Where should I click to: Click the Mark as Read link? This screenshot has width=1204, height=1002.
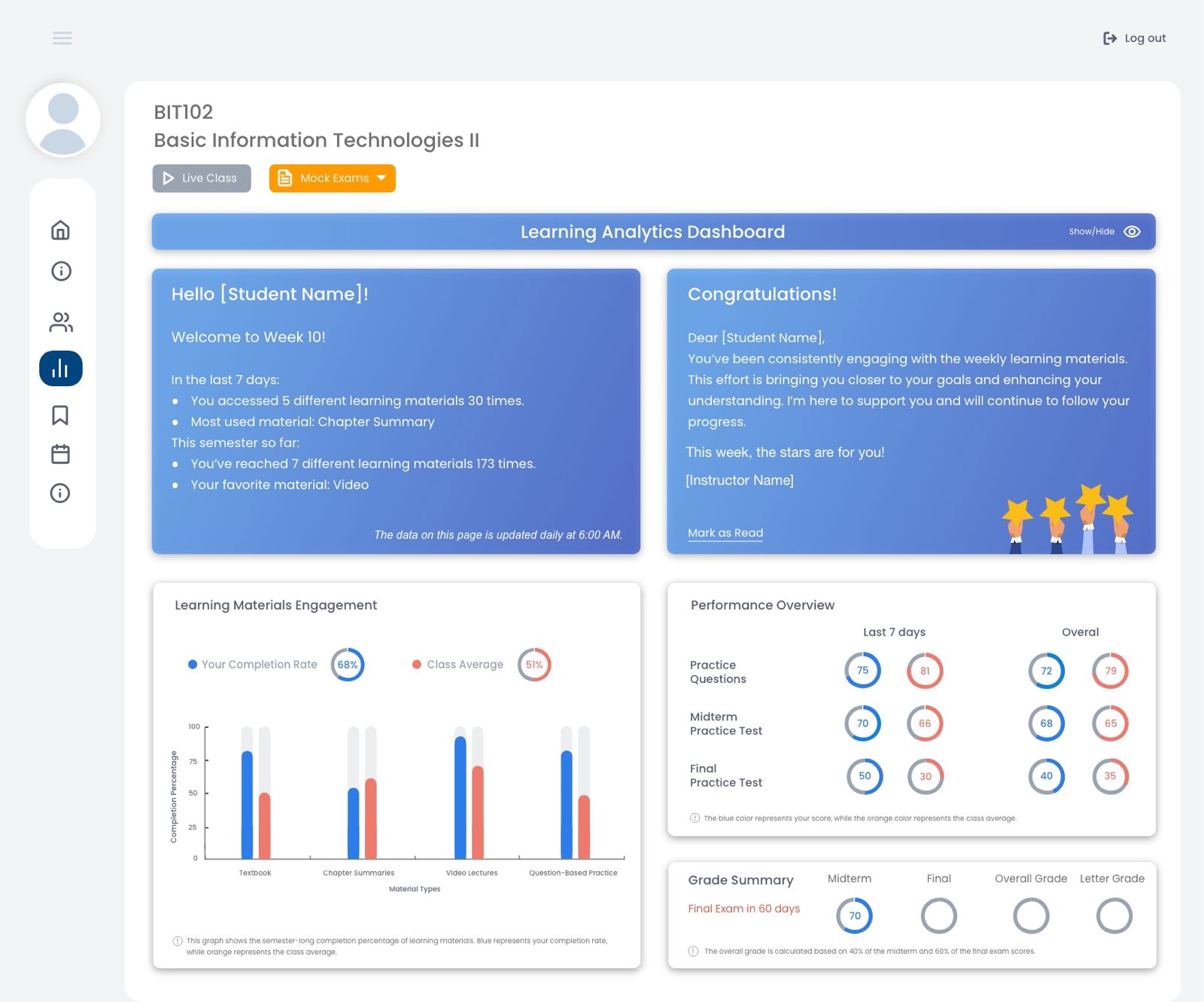click(725, 533)
